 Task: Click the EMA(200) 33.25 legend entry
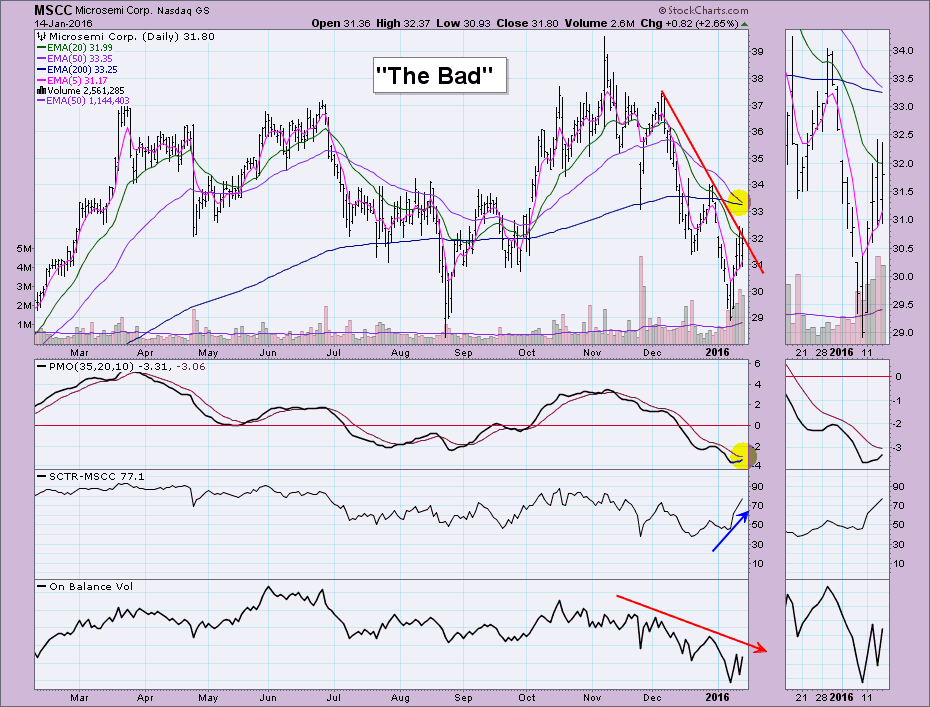pos(77,69)
